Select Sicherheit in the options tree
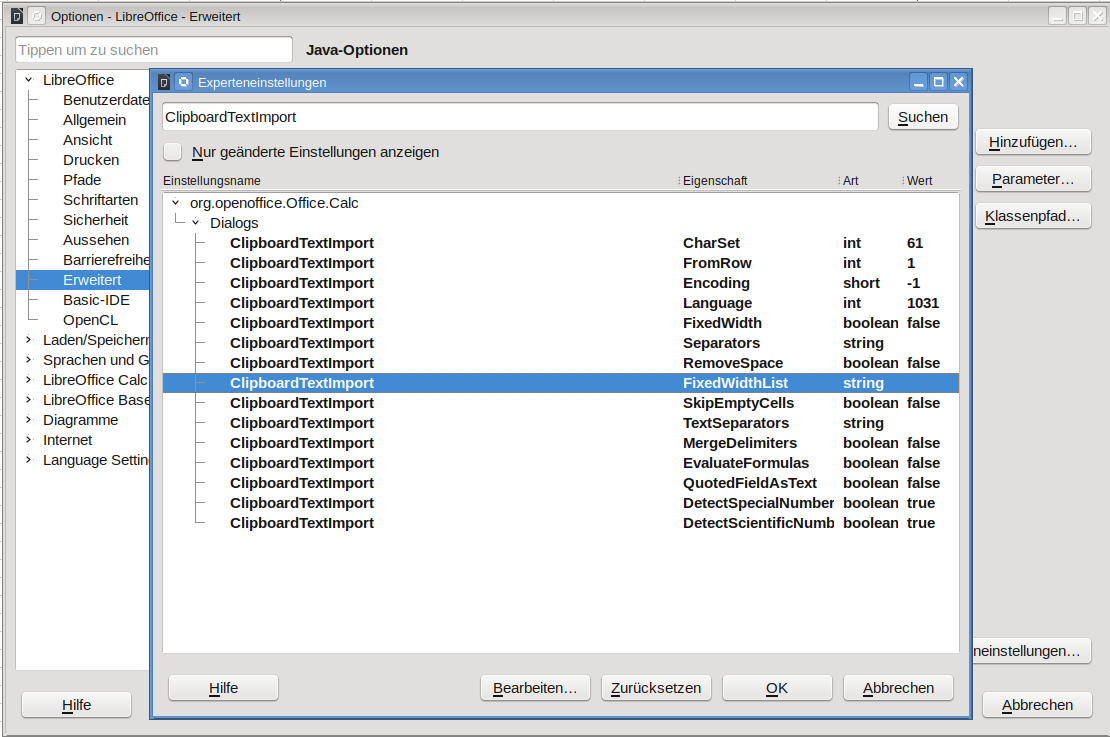Screen dimensions: 1110x737 96,219
